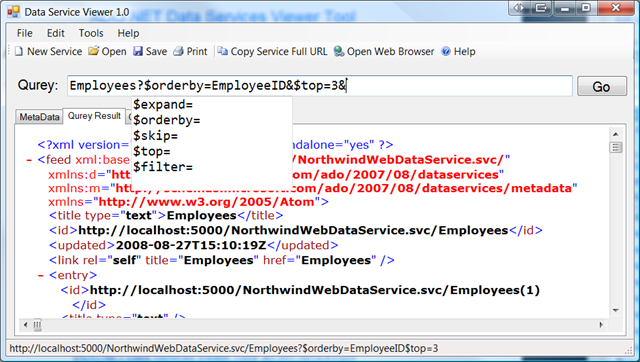Click the window minimize button

click(565, 8)
